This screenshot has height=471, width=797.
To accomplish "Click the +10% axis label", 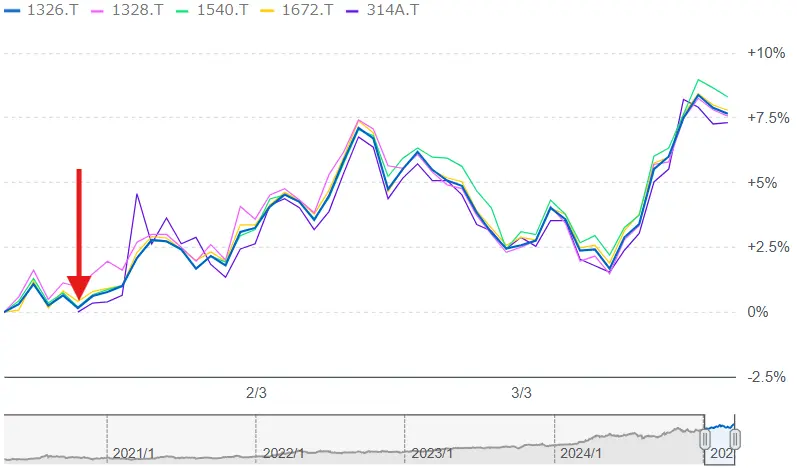I will 766,53.
